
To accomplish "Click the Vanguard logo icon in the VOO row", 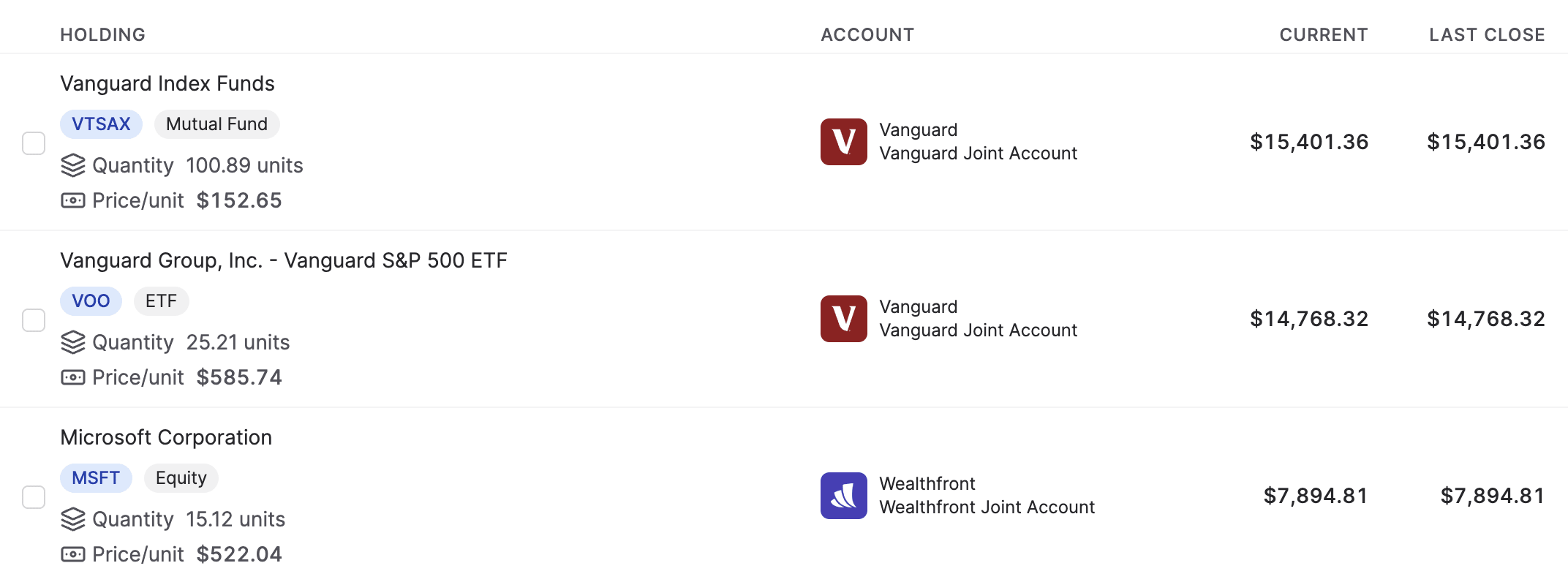I will point(844,319).
